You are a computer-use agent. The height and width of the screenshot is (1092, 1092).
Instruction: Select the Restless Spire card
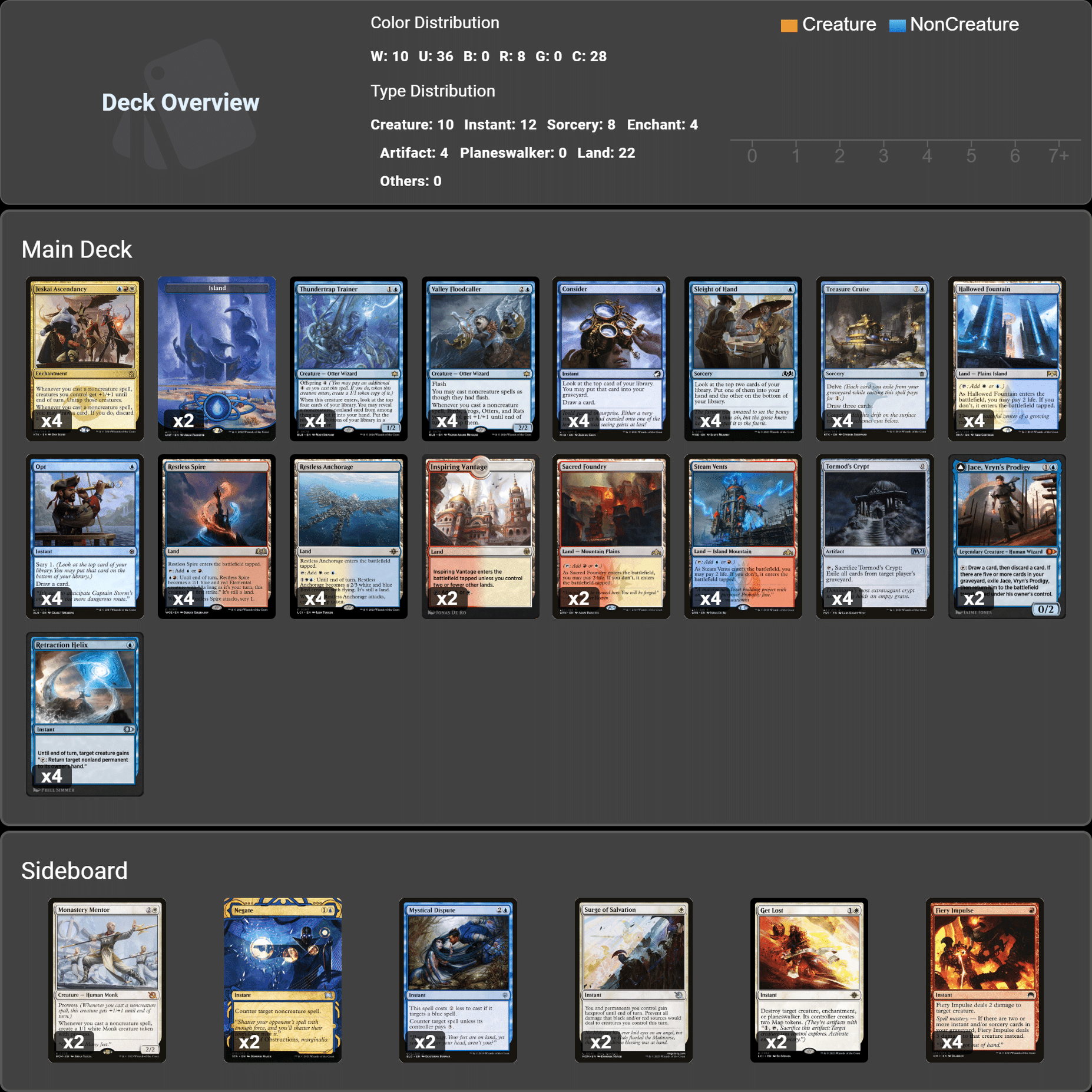coord(217,537)
